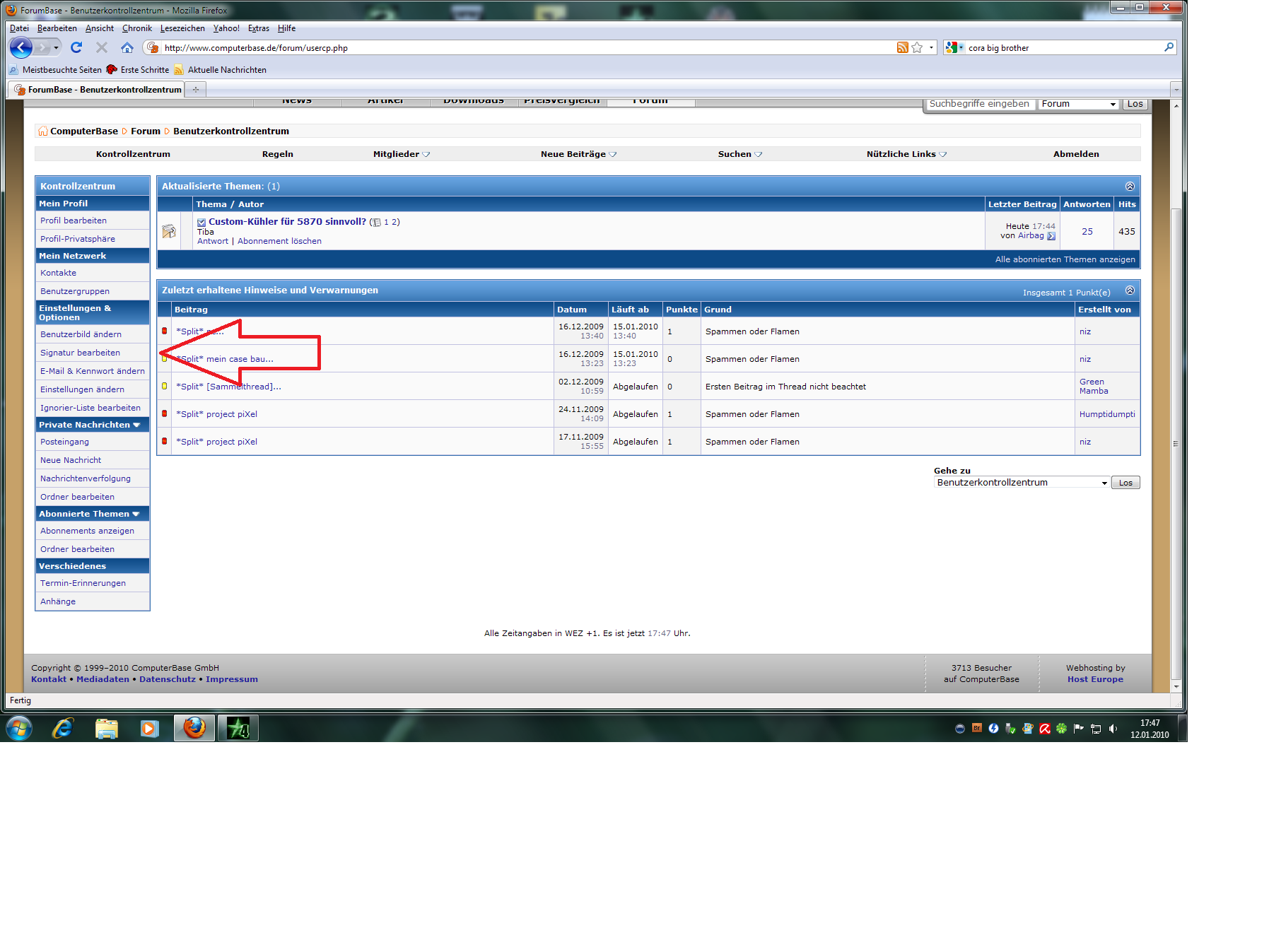This screenshot has width=1269, height=952.
Task: Open a new tab with the plus button
Action: (196, 90)
